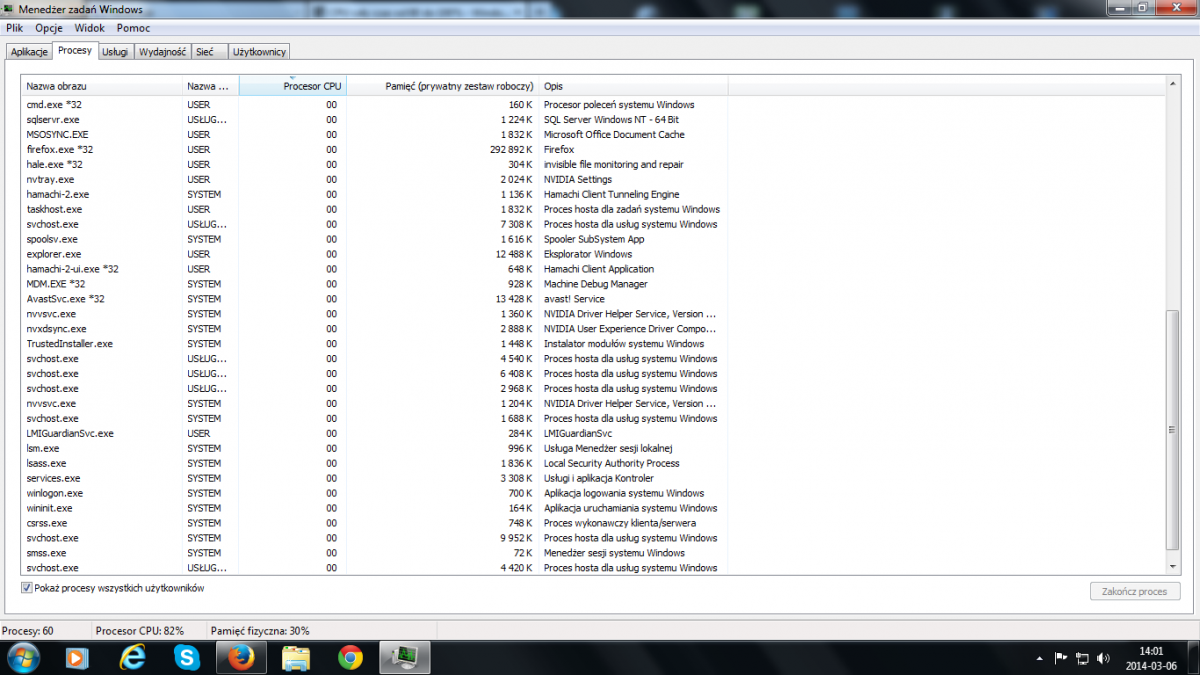Click 'Procesor CPU: 82%' in status bar

click(x=139, y=631)
